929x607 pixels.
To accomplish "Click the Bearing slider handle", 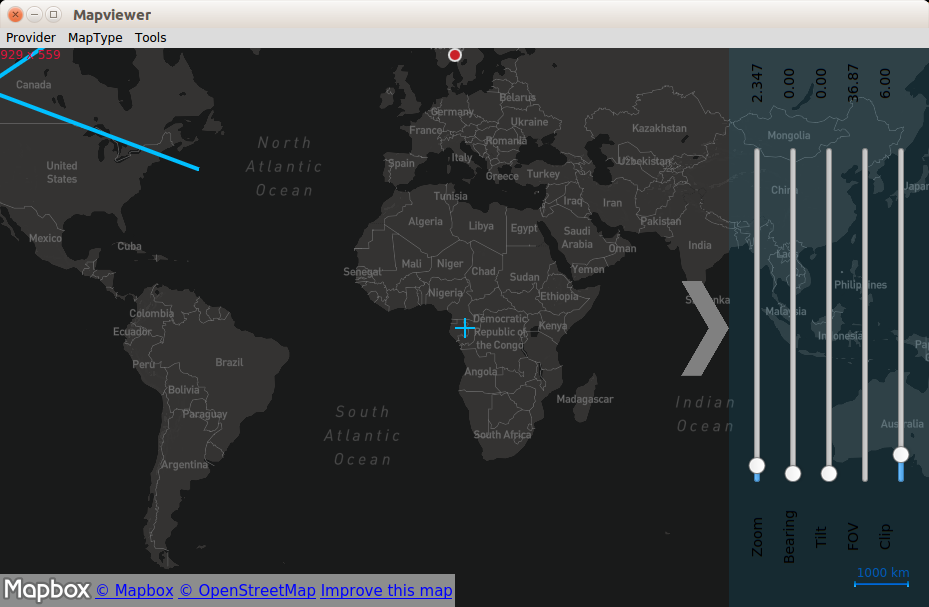I will (793, 473).
